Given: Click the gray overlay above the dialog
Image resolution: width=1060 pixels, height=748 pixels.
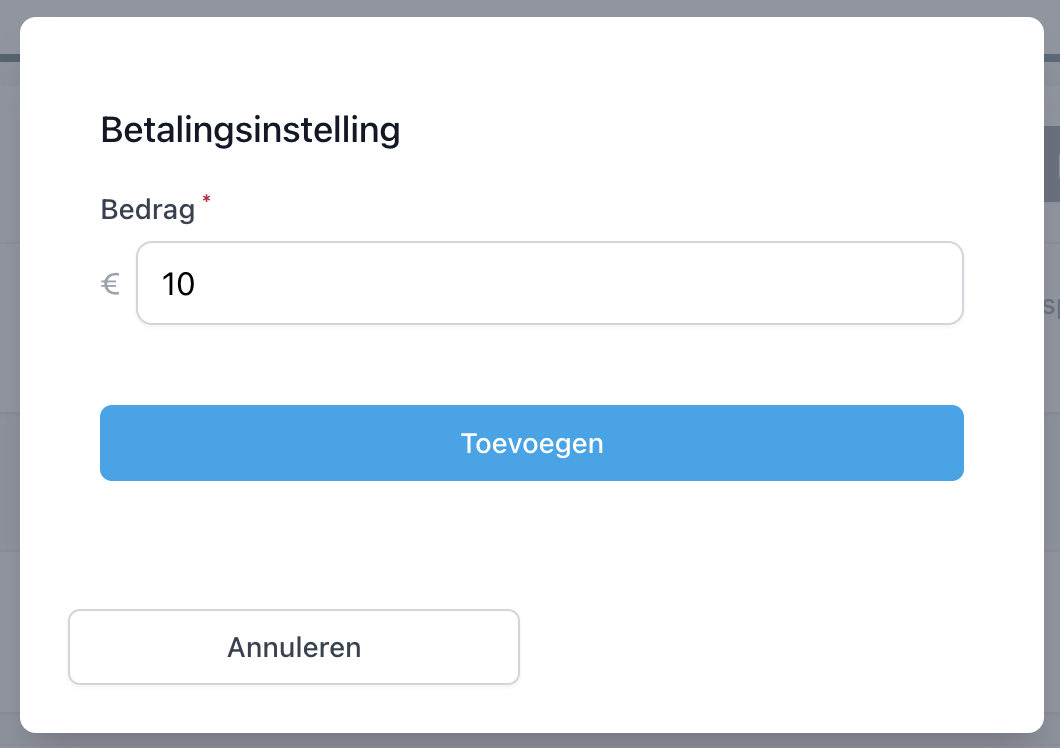Looking at the screenshot, I should pos(530,7).
